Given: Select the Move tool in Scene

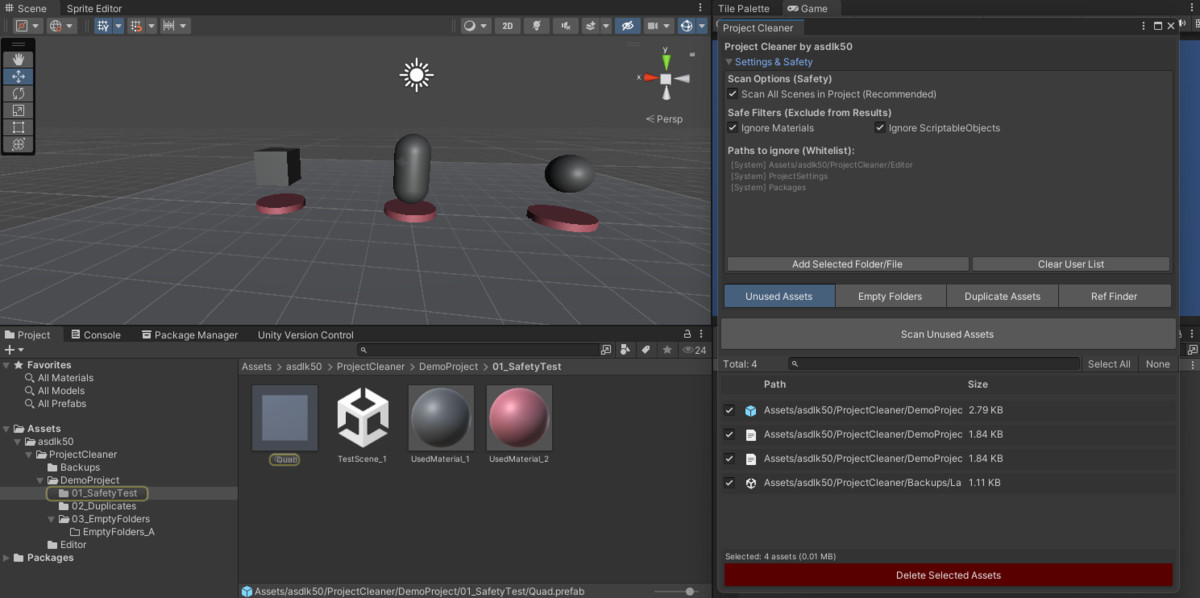Looking at the screenshot, I should point(18,76).
